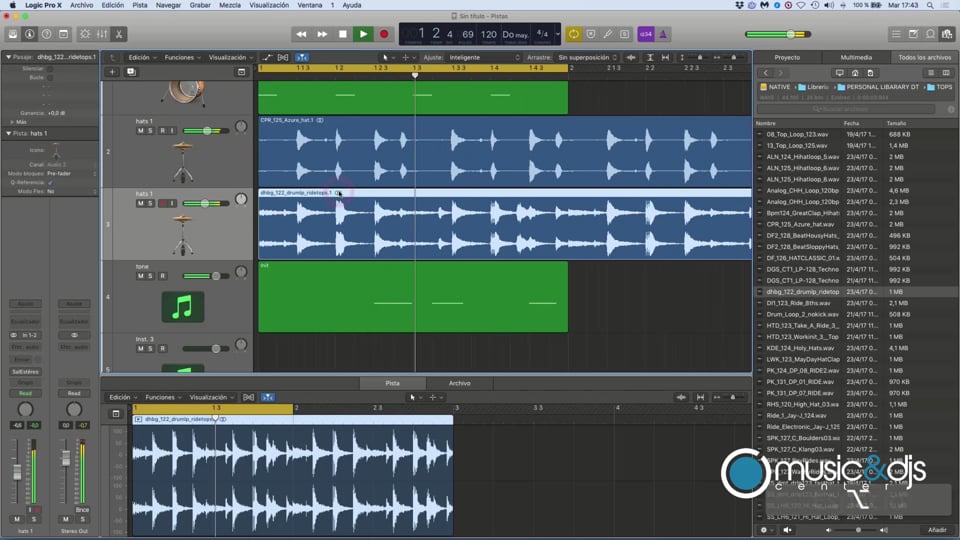
Task: Expand the Más disclosure in region inspector
Action: pos(12,122)
